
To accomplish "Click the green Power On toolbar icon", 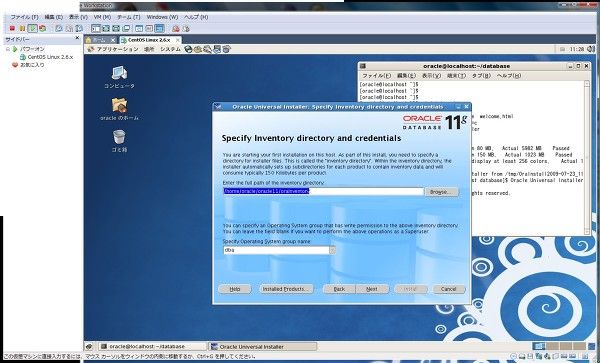I will click(x=33, y=28).
